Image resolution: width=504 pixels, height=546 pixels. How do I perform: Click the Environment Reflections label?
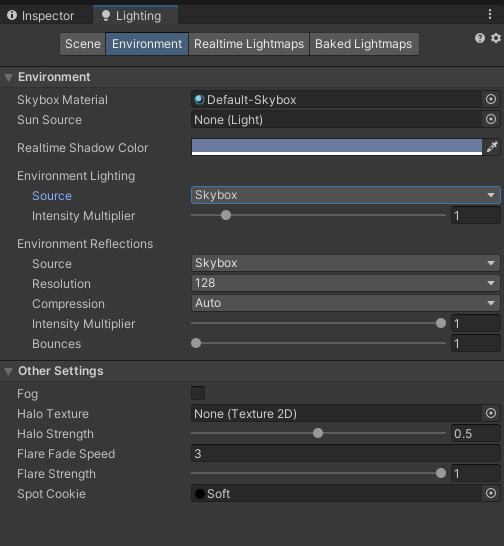click(85, 244)
